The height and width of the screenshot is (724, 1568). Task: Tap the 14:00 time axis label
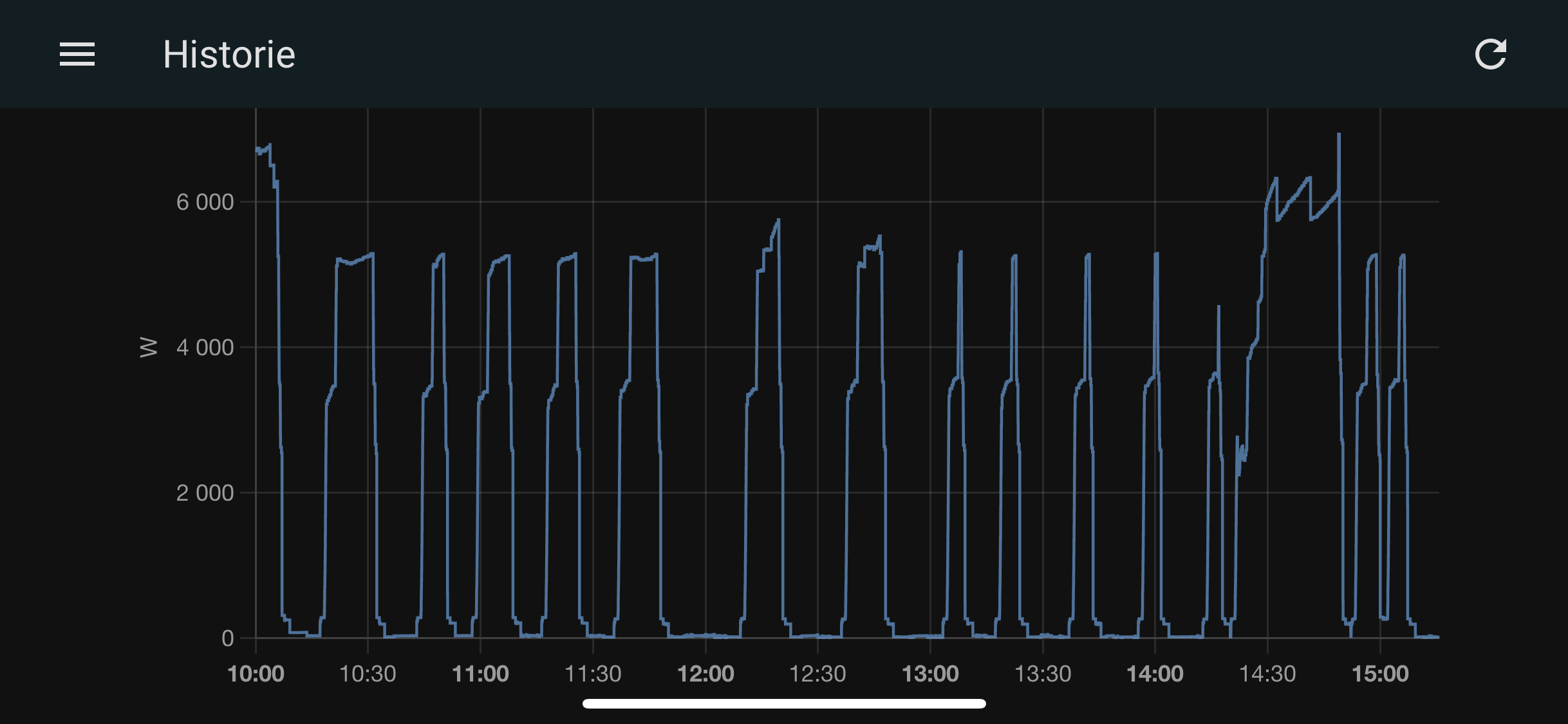point(1155,674)
